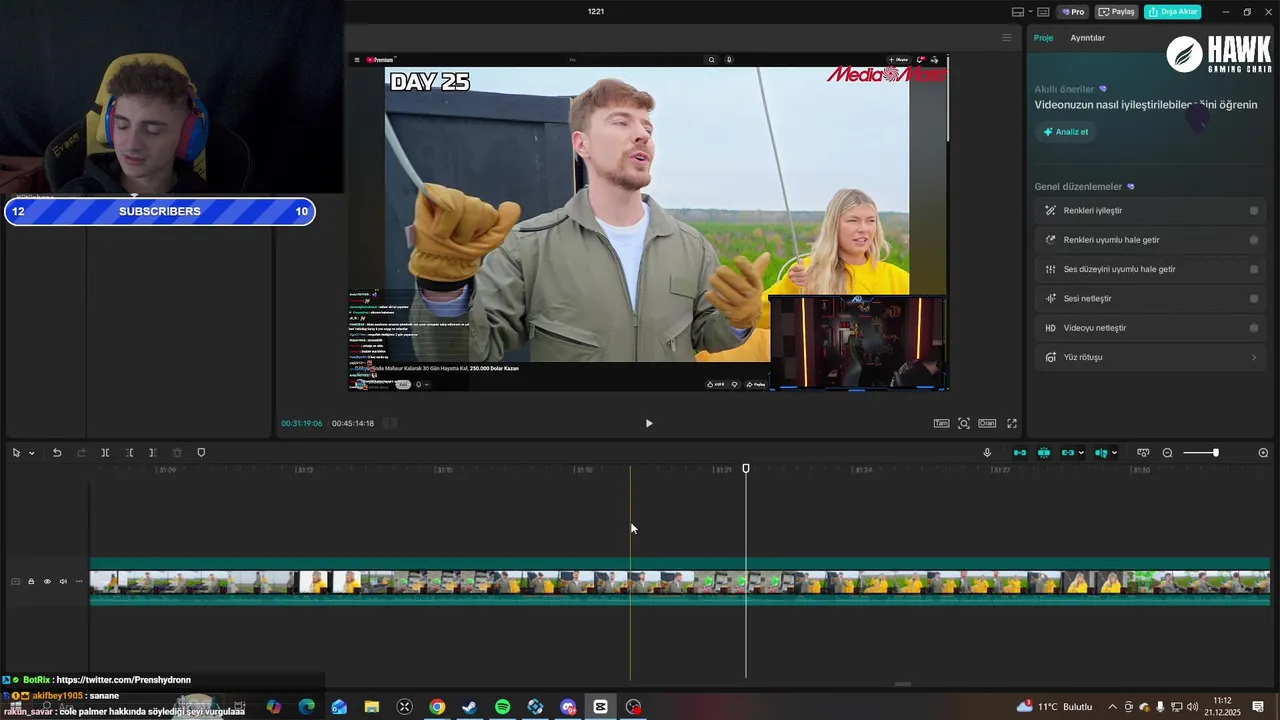The height and width of the screenshot is (720, 1280).
Task: Open the notification center icon
Action: click(1258, 707)
